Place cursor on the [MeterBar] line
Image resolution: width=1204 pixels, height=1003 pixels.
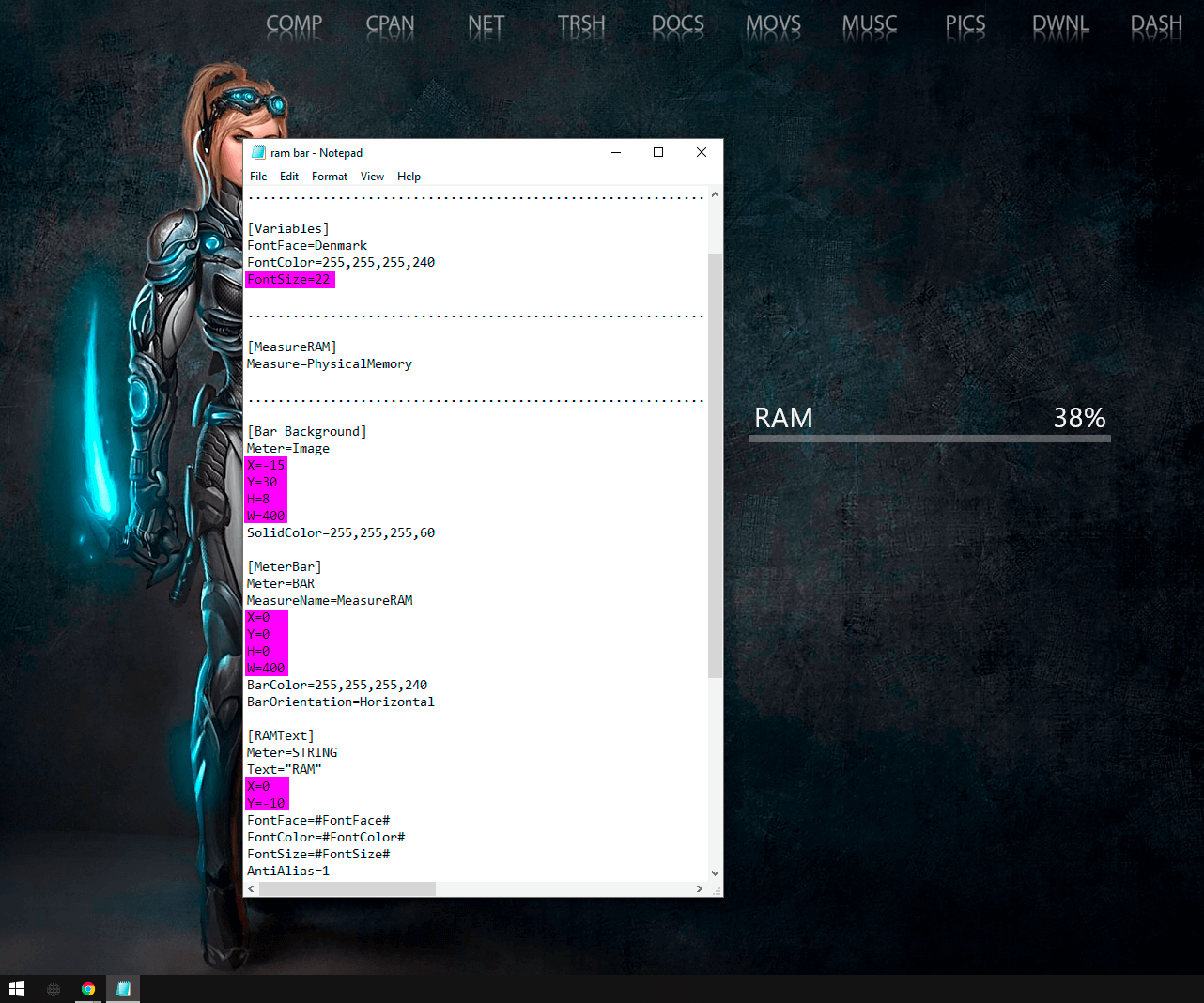[285, 567]
